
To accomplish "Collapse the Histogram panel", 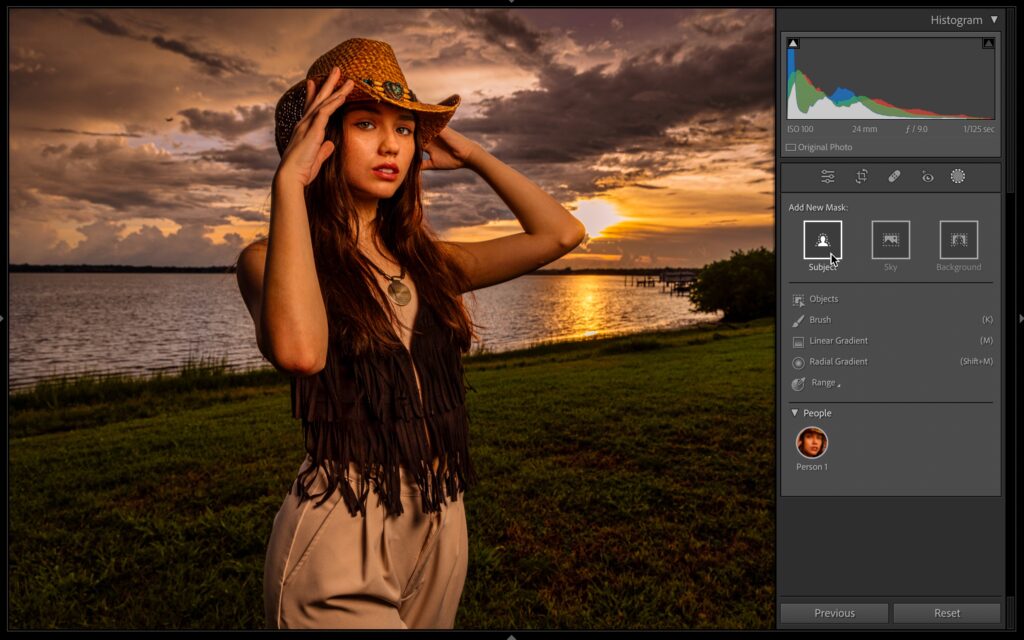I will coord(994,20).
